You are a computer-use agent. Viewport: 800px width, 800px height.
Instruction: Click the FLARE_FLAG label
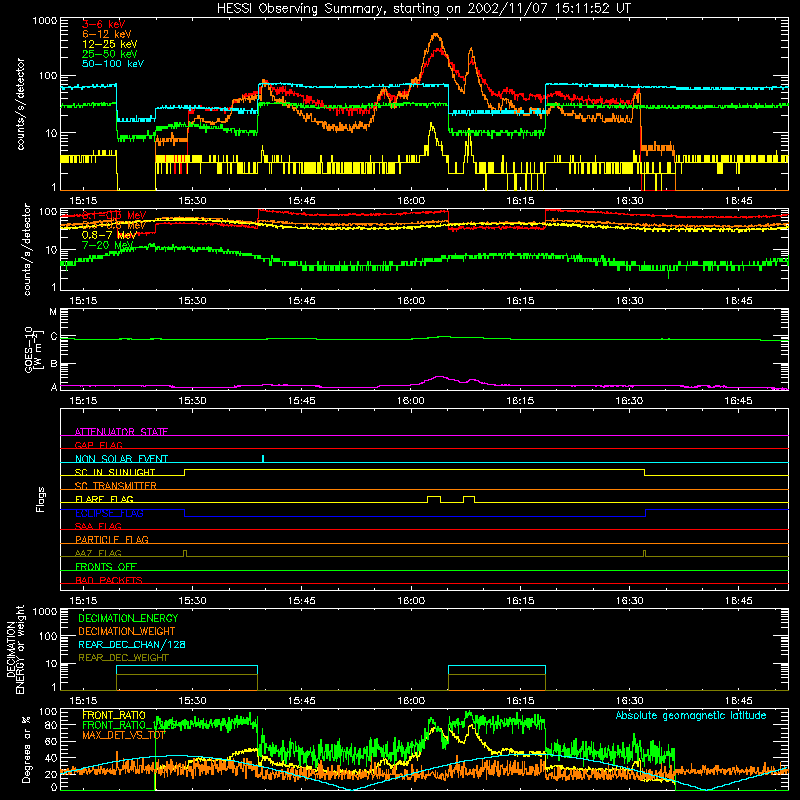104,499
